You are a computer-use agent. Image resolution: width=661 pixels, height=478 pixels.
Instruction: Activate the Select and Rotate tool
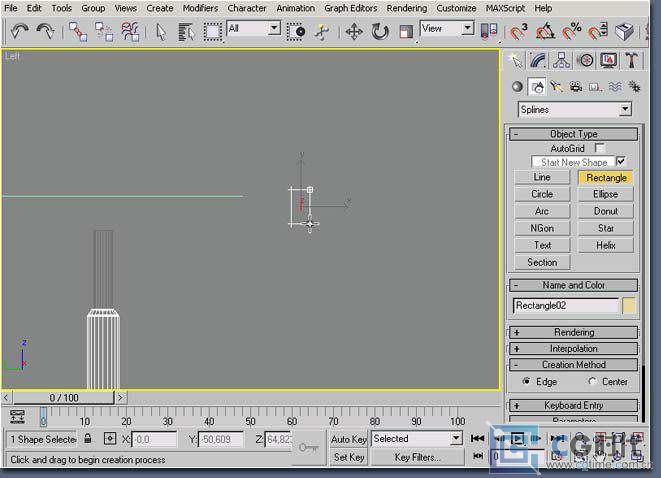[x=380, y=32]
